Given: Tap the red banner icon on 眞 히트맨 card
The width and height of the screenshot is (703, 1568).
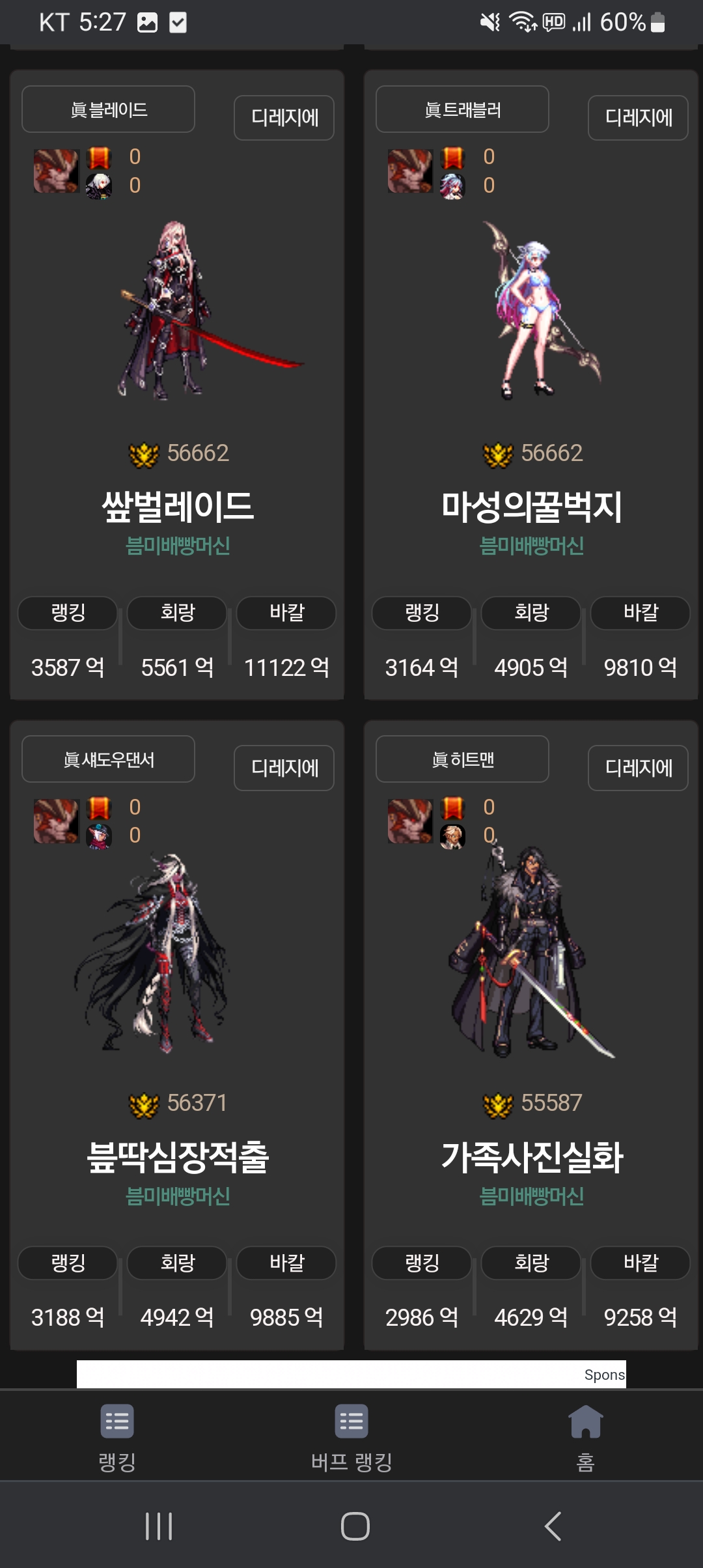Looking at the screenshot, I should pyautogui.click(x=452, y=809).
